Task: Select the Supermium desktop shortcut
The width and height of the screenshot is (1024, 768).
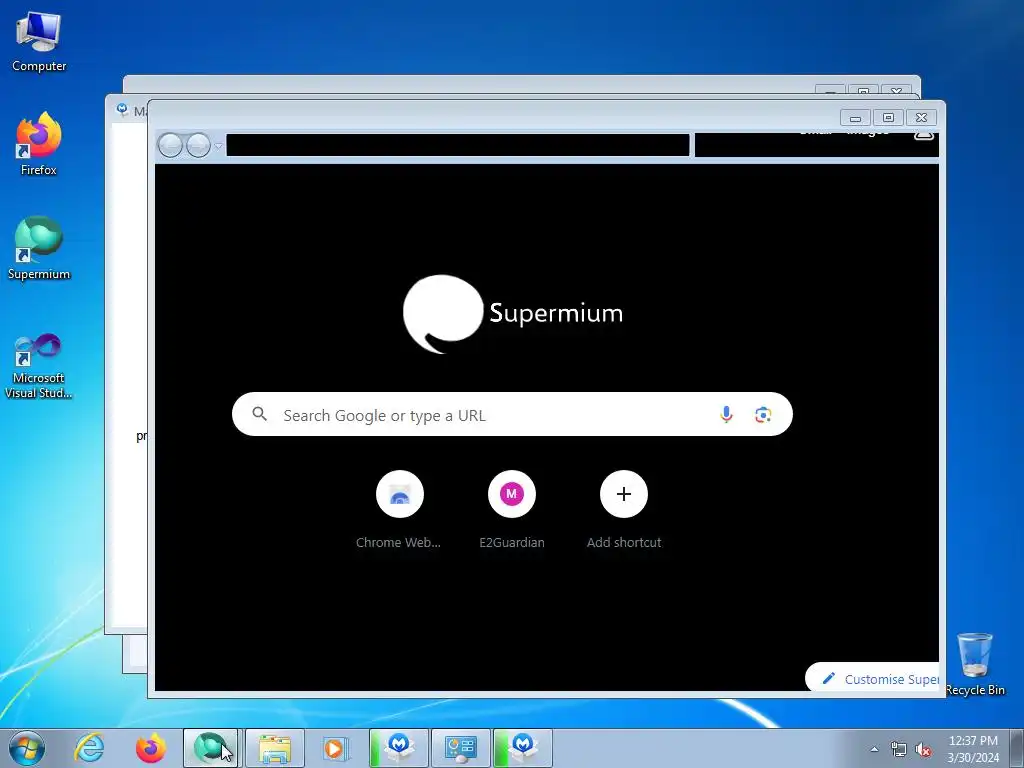Action: point(39,249)
